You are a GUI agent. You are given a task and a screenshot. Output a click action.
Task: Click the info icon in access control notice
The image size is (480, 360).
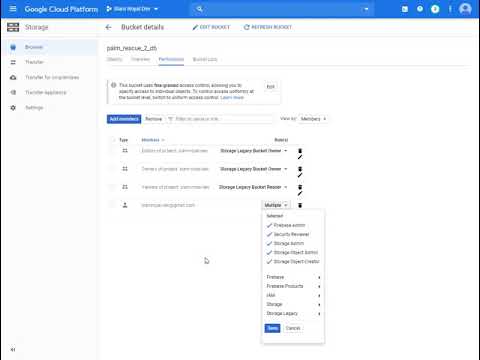pos(113,85)
